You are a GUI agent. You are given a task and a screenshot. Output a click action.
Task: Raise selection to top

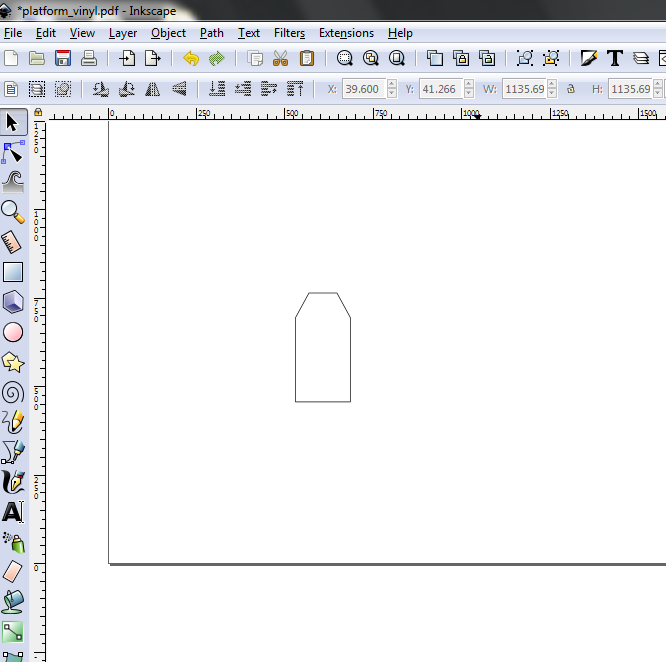click(x=295, y=89)
